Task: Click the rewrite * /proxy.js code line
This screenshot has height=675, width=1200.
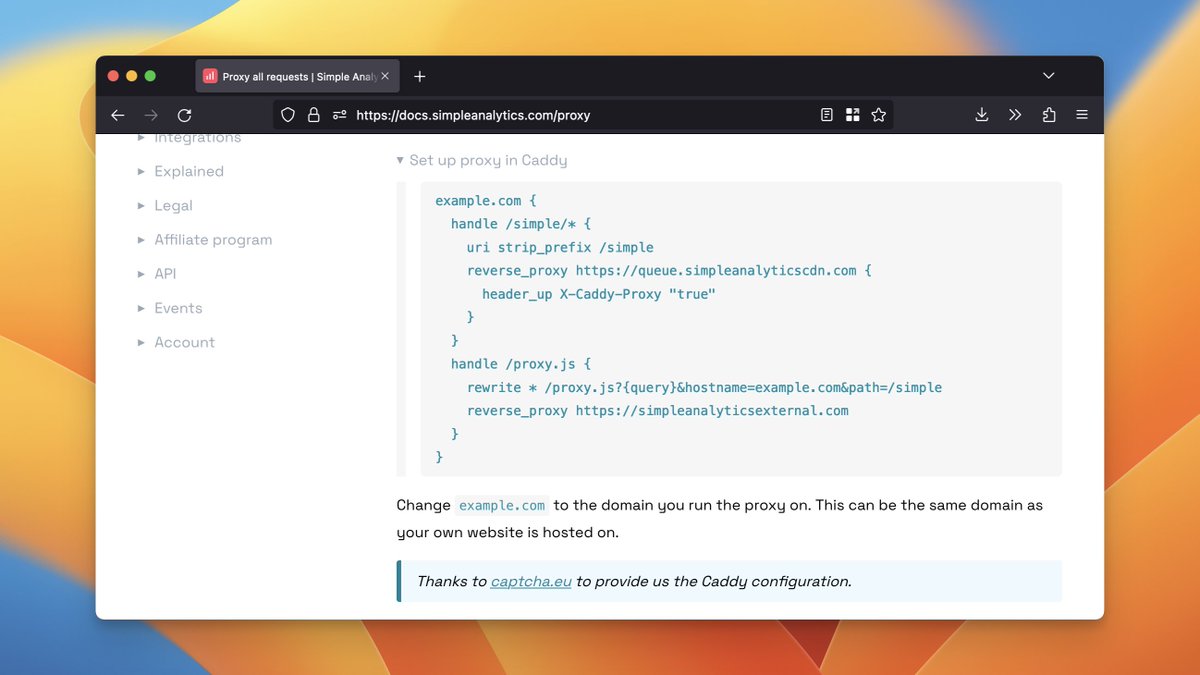Action: click(x=704, y=387)
